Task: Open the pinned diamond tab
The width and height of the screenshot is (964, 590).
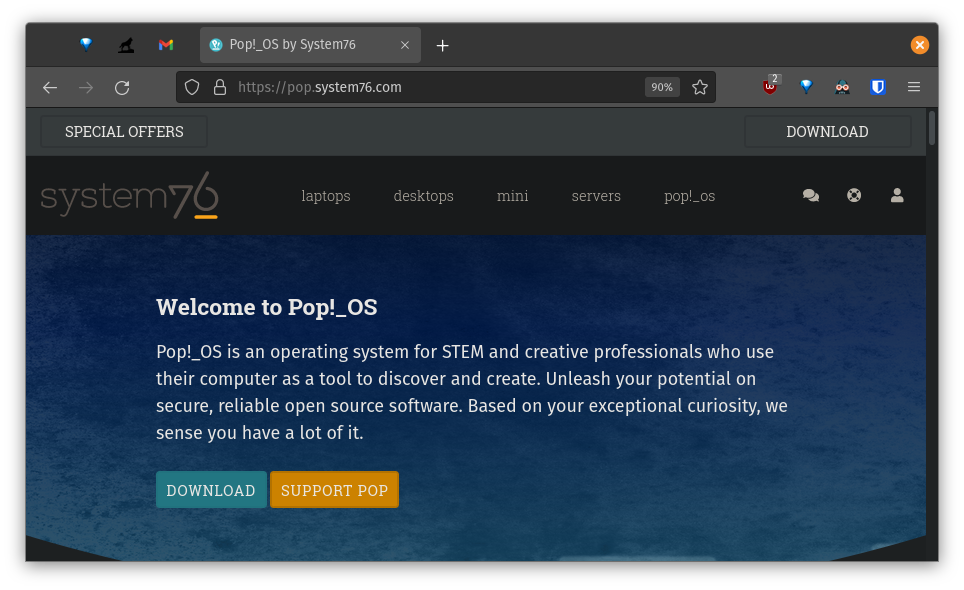Action: pos(86,45)
